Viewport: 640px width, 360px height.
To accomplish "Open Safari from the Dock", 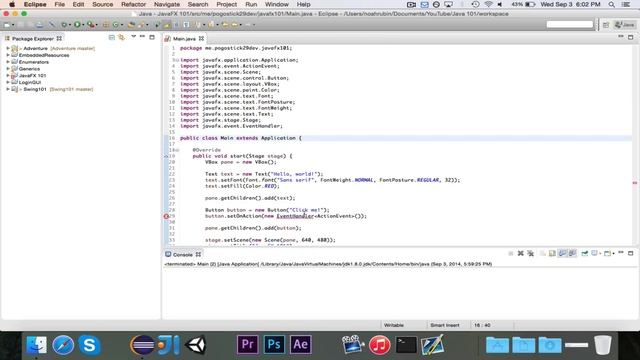I will pyautogui.click(x=63, y=345).
